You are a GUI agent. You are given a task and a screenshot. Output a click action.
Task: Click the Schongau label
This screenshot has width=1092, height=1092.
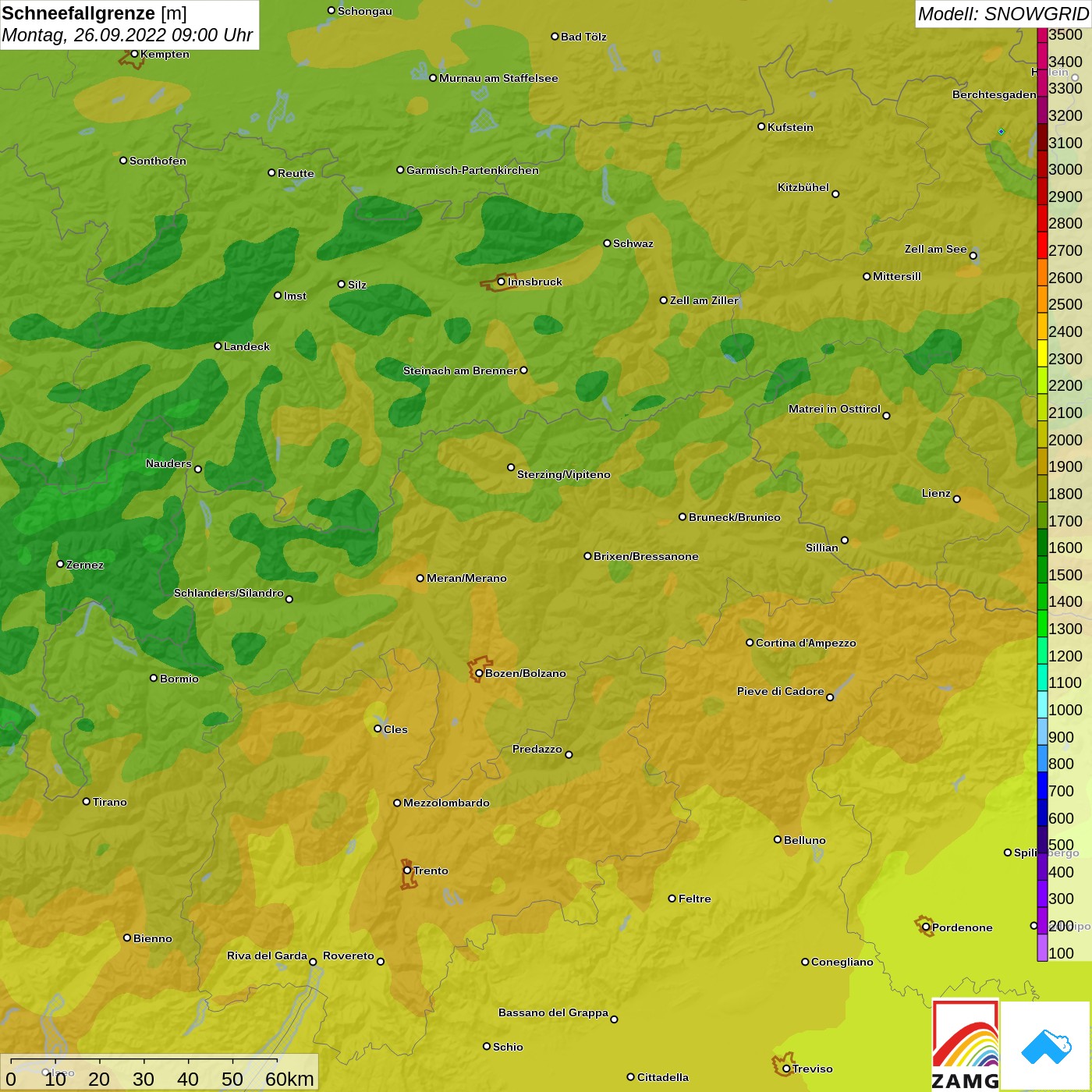[365, 11]
